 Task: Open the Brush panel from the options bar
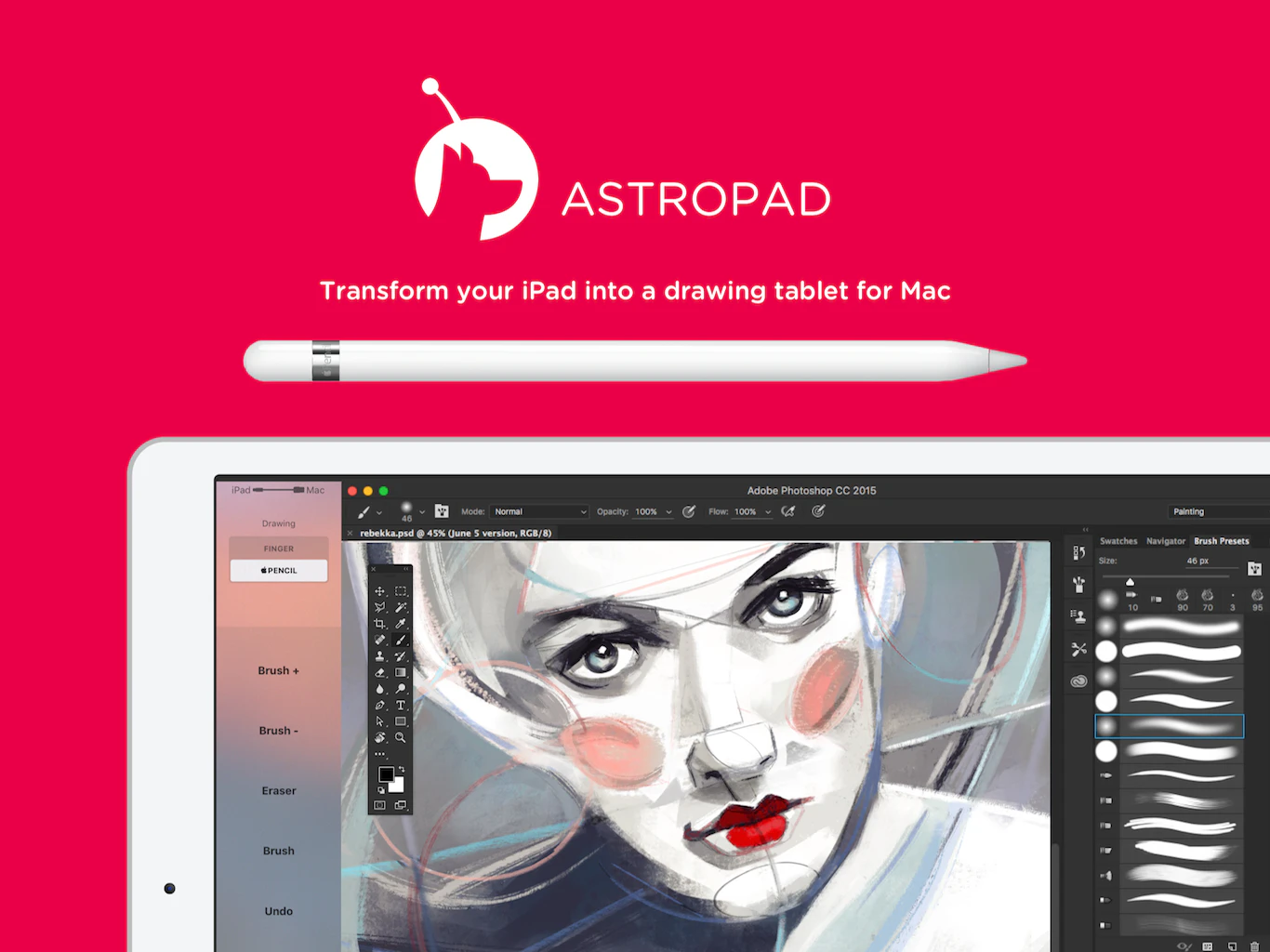point(442,511)
